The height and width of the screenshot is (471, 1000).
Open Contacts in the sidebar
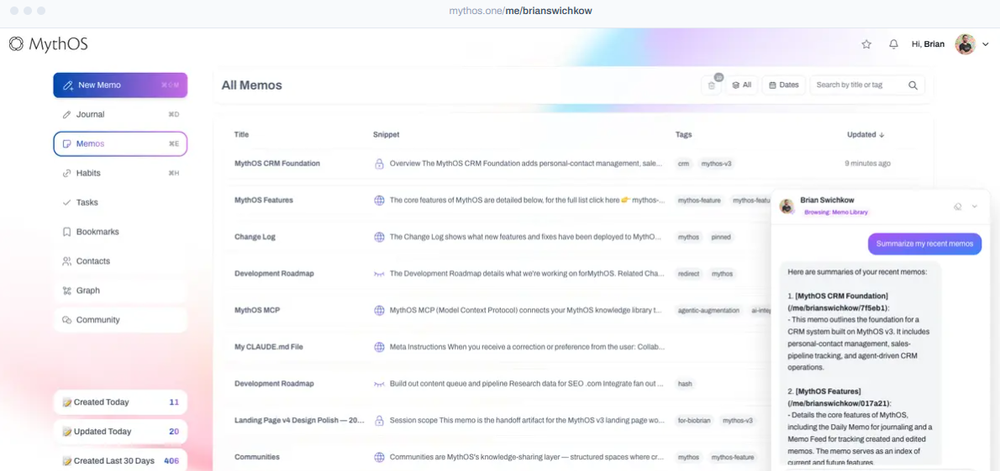[120, 261]
